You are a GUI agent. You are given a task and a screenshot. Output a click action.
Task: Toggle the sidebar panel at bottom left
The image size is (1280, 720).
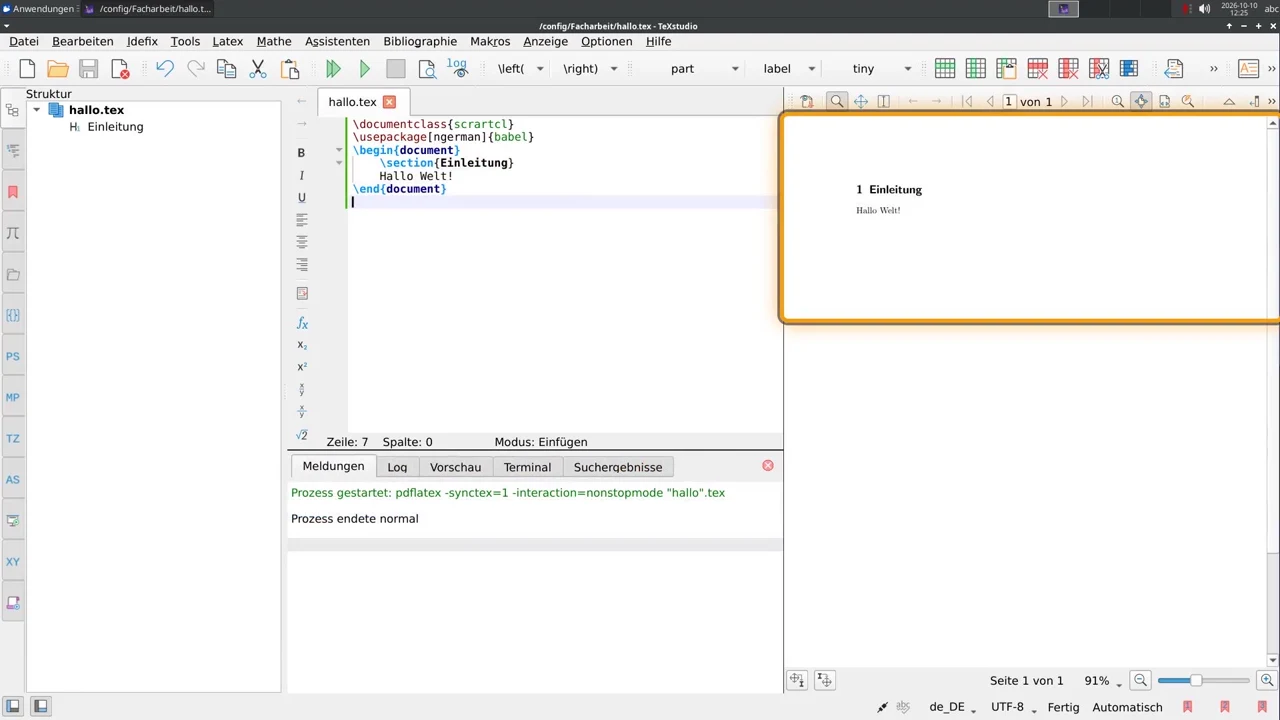14,706
